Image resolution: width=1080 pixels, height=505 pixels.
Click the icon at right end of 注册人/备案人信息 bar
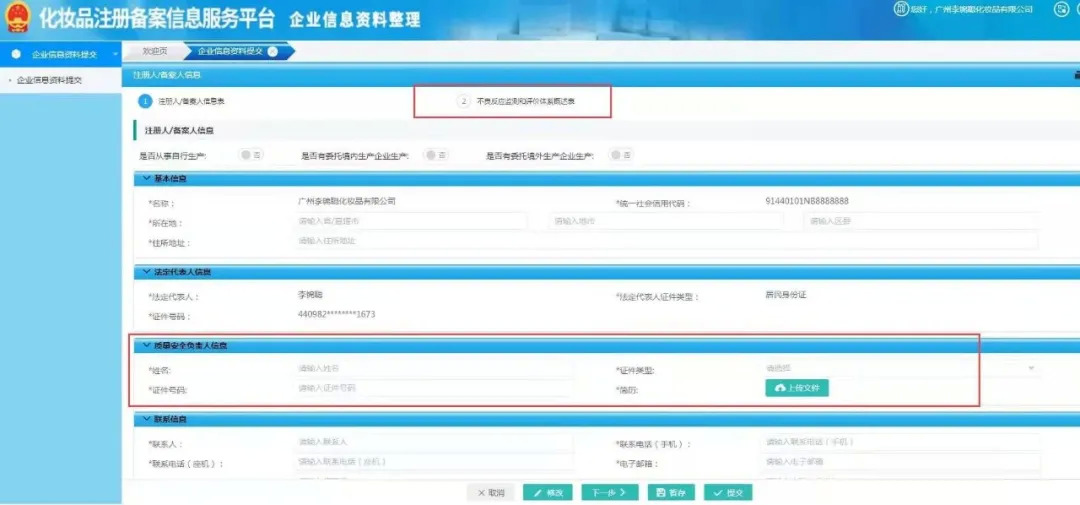[1075, 75]
